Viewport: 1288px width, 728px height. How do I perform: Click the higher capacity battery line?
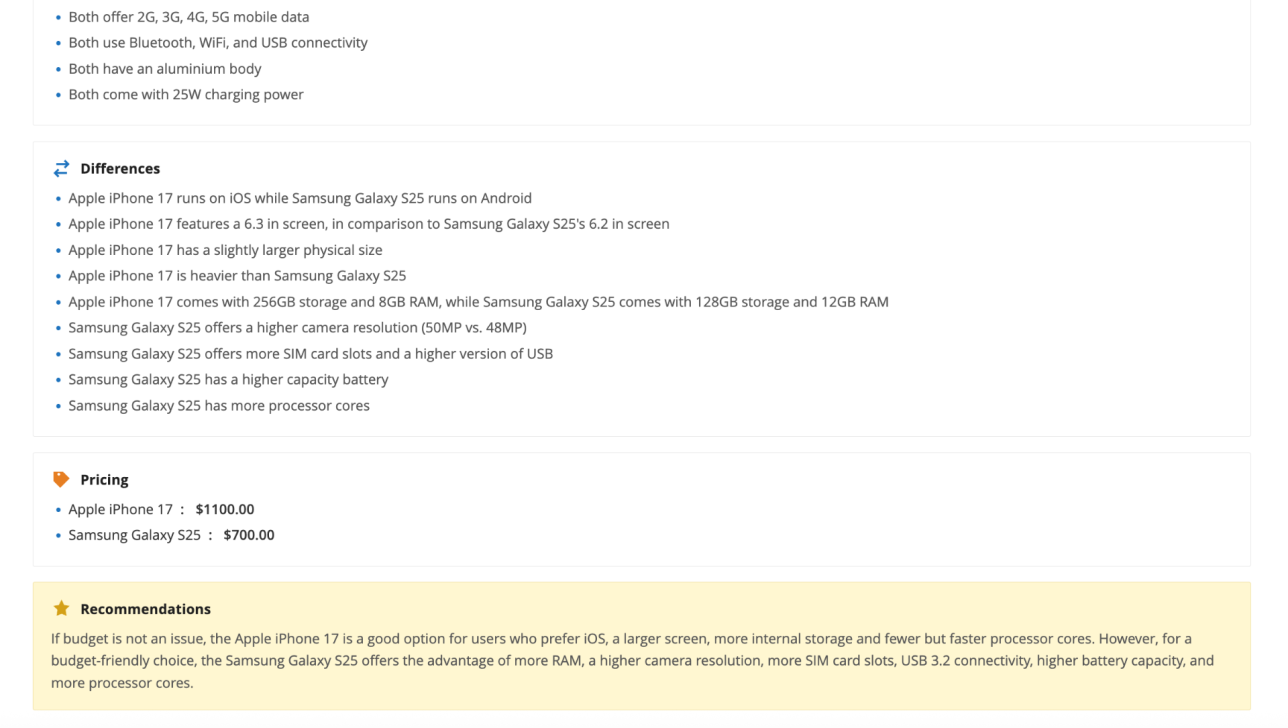[228, 380]
